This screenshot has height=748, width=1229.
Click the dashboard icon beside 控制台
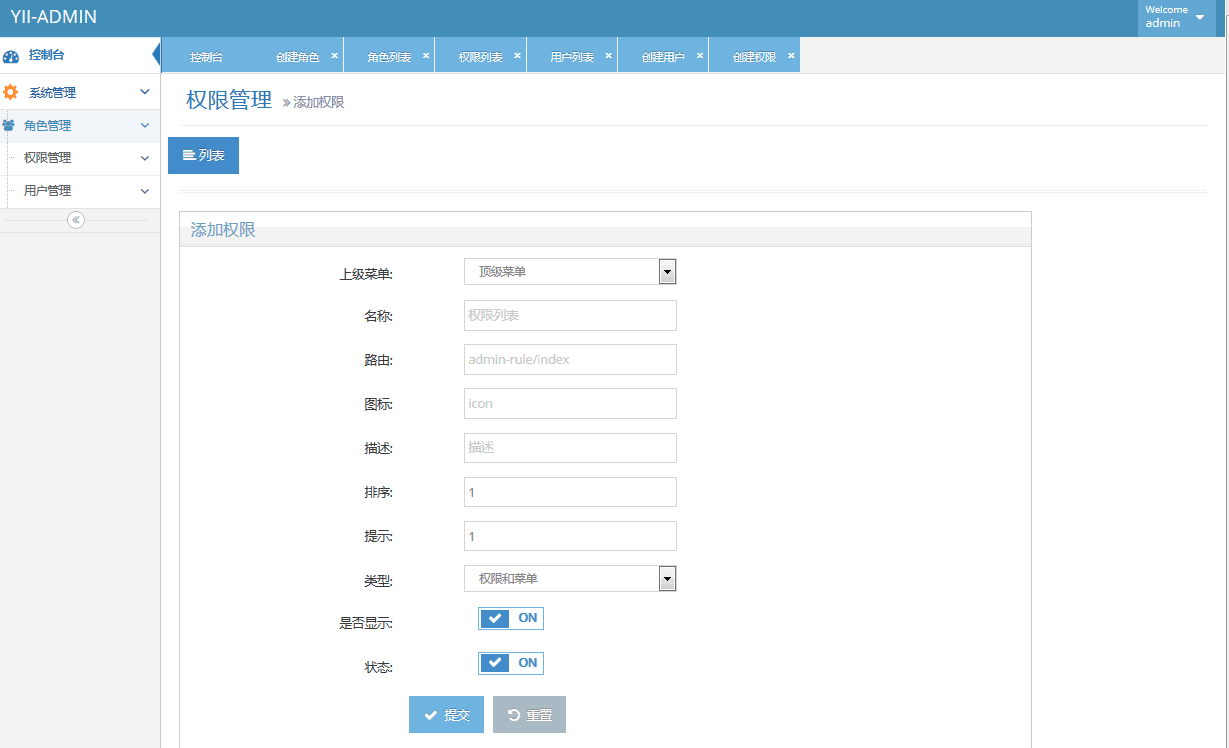coord(11,56)
